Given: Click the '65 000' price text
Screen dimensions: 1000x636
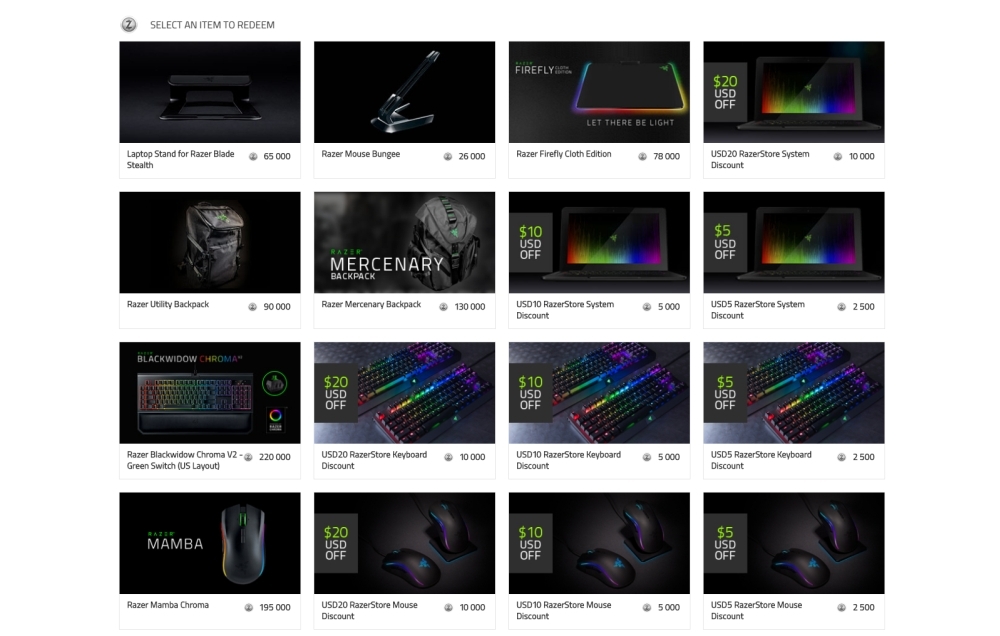Looking at the screenshot, I should pyautogui.click(x=277, y=156).
